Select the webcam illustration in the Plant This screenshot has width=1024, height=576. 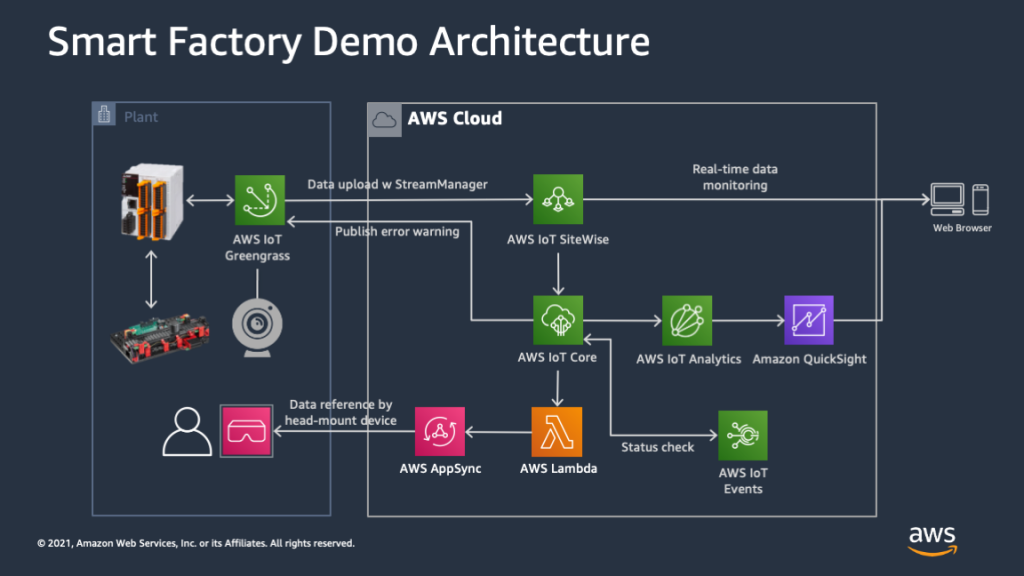pos(258,323)
